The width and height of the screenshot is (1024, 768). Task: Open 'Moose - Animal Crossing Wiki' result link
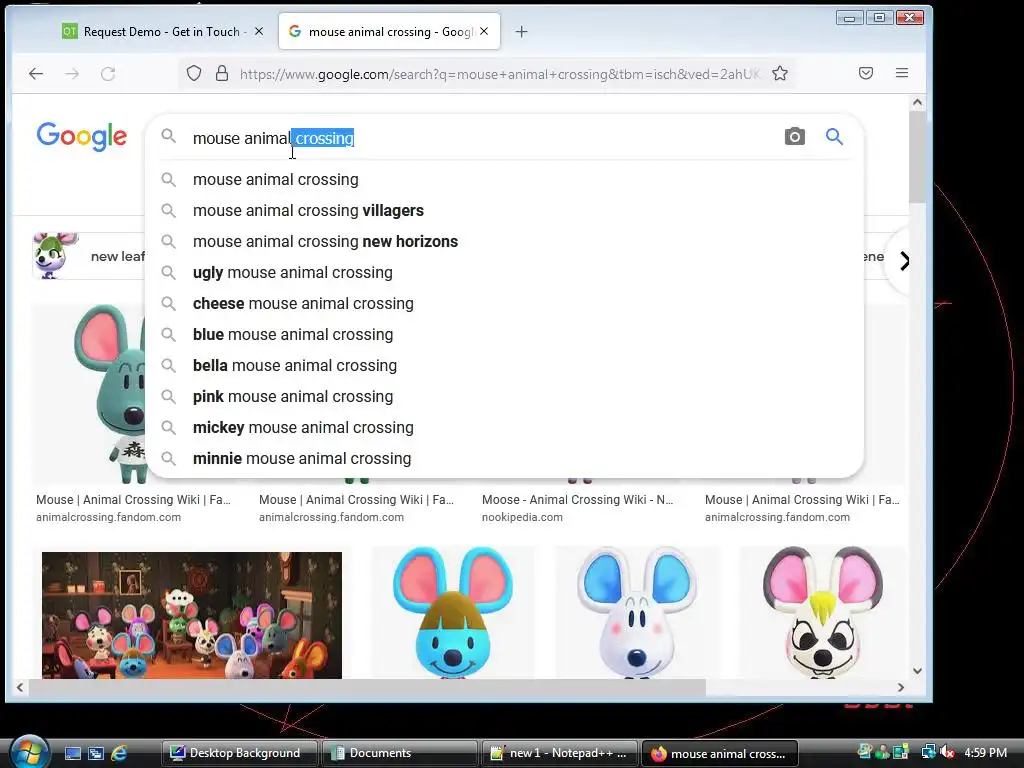tap(577, 500)
